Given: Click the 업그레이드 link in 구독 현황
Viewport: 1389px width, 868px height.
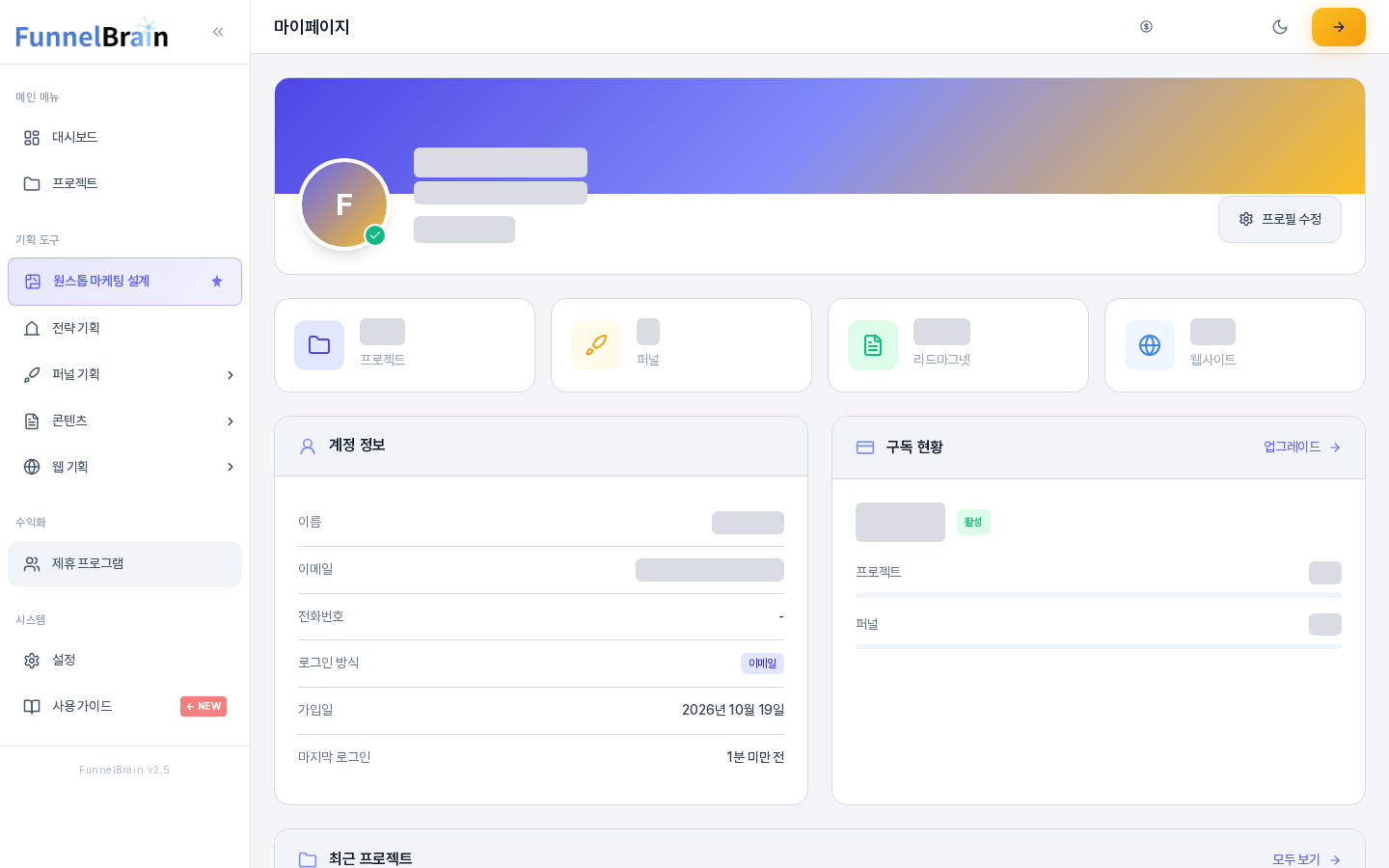Looking at the screenshot, I should [1302, 448].
